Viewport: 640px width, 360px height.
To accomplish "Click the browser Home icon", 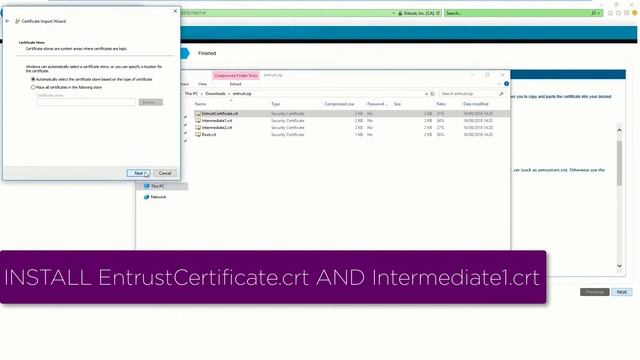I will (x=610, y=13).
